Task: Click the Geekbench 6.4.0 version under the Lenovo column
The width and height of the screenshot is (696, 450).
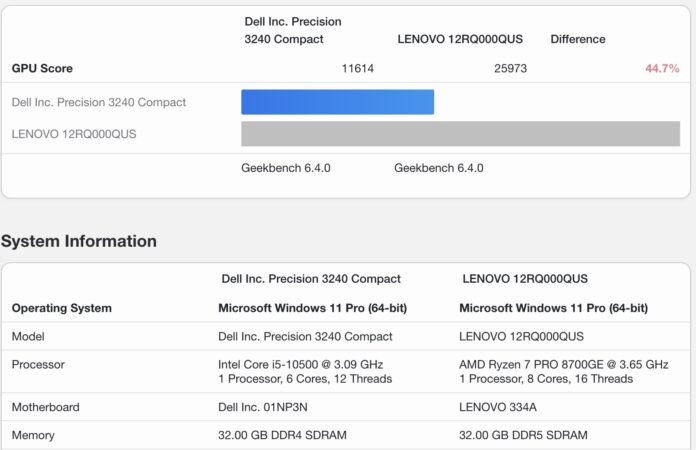Action: coord(439,168)
